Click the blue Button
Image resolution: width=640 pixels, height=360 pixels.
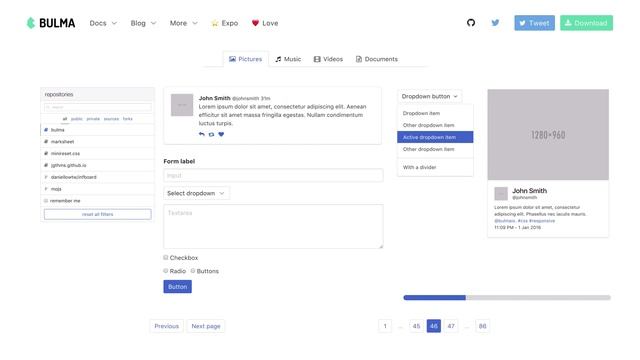point(178,287)
